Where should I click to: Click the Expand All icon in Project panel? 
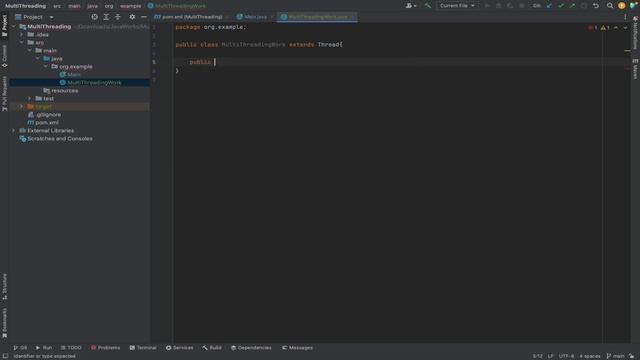106,17
